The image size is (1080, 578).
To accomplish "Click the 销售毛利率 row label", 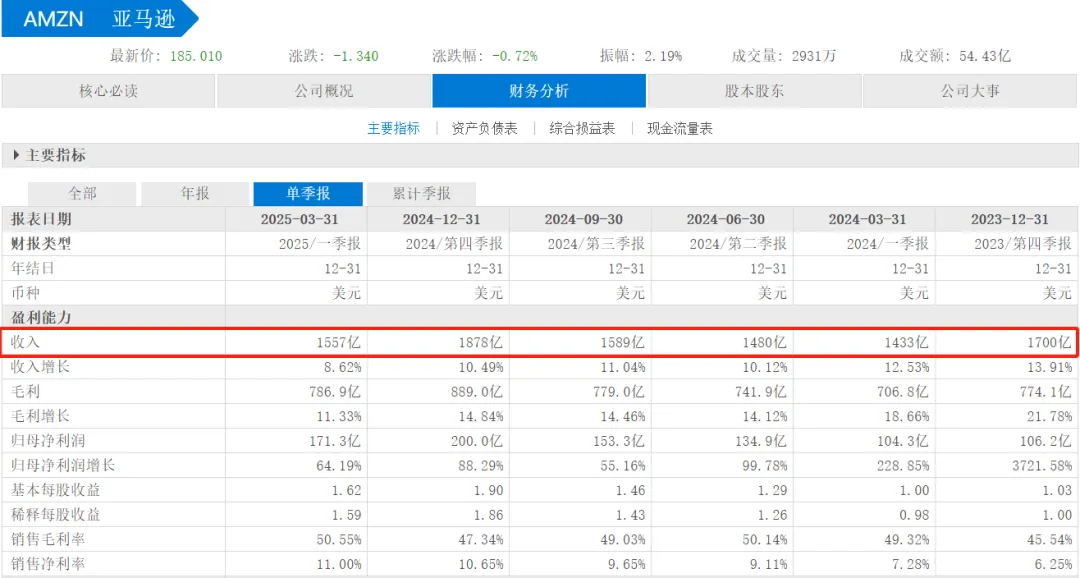I will point(48,539).
